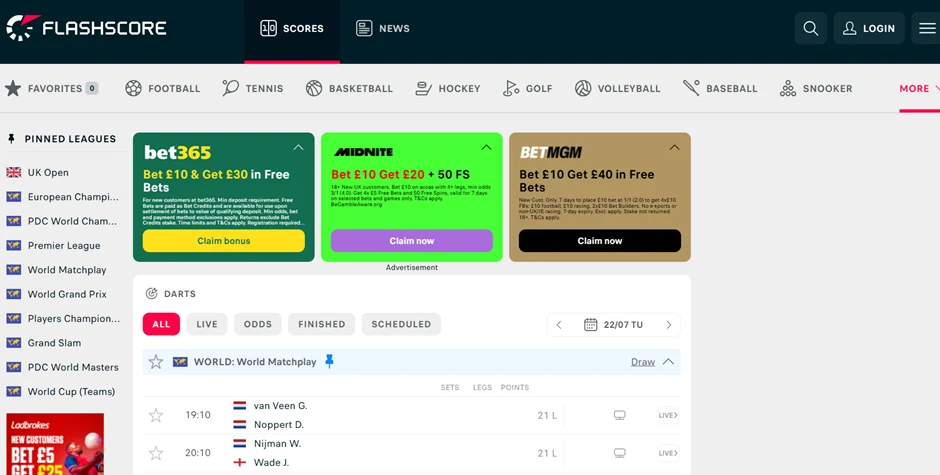Star the van Veen vs Noppert match
This screenshot has height=475, width=940.
(x=156, y=415)
